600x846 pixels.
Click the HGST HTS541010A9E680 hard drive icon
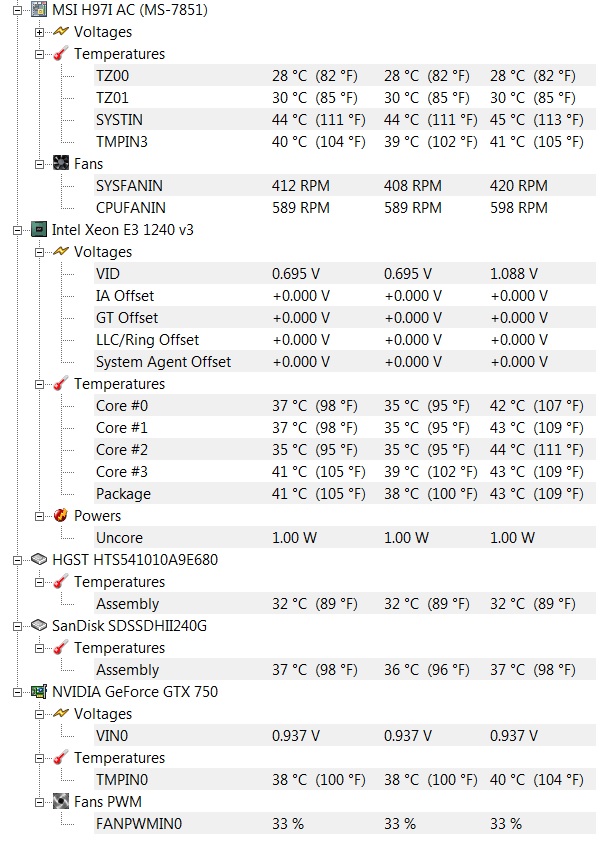point(39,560)
